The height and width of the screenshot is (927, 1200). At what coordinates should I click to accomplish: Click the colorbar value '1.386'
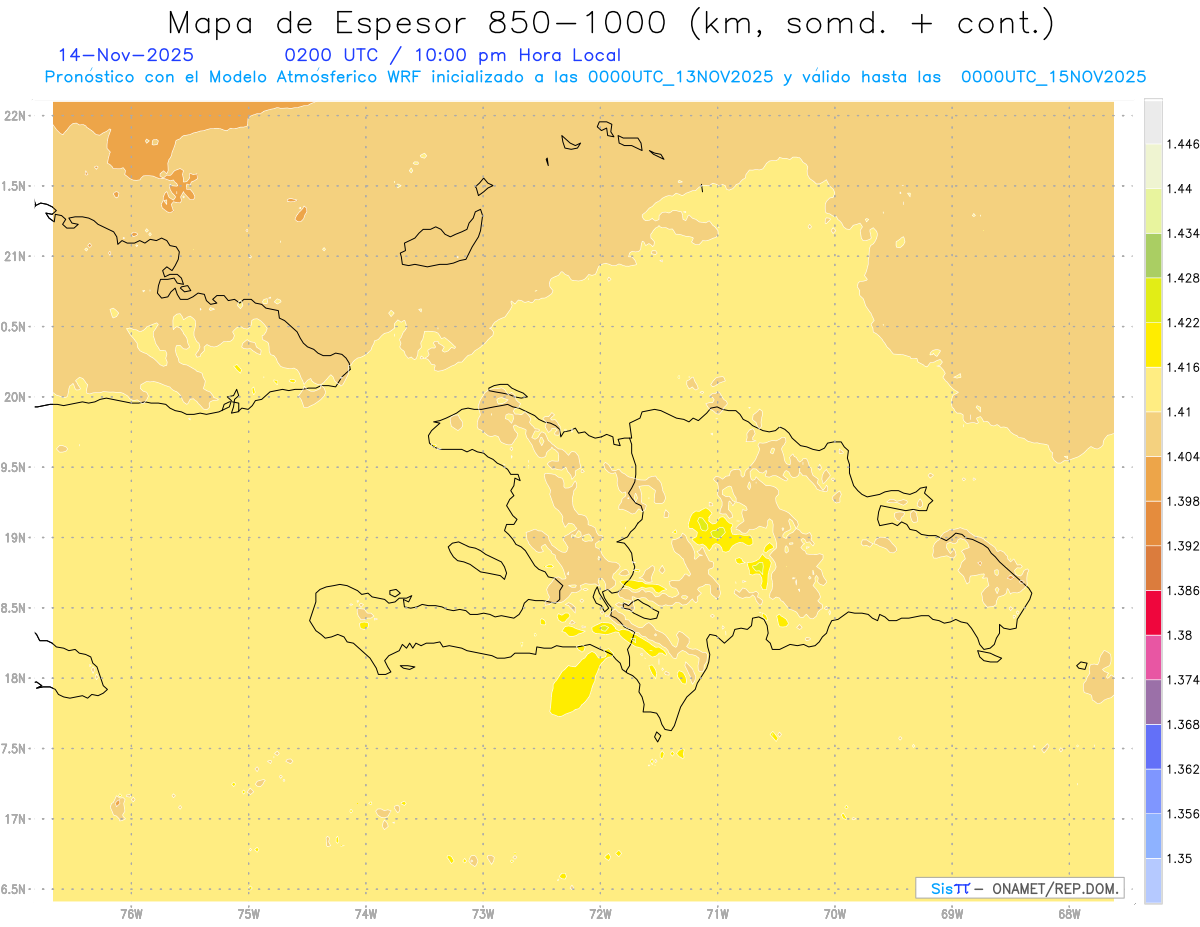coord(1184,590)
